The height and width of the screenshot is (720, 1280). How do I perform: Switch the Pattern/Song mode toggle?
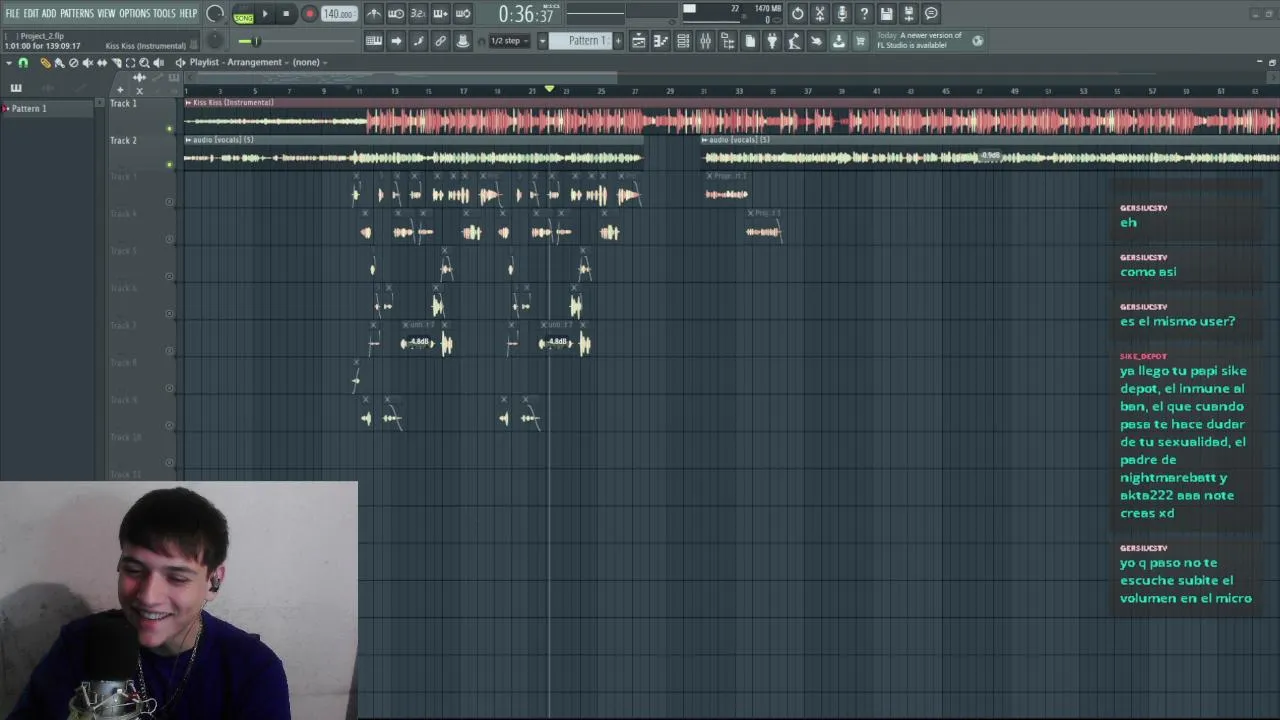[x=243, y=14]
